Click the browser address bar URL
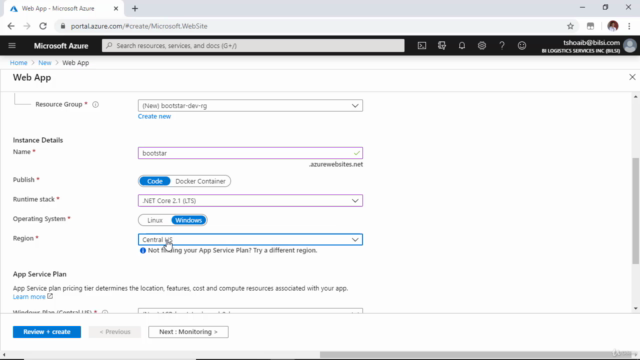This screenshot has width=640, height=360. (x=139, y=26)
